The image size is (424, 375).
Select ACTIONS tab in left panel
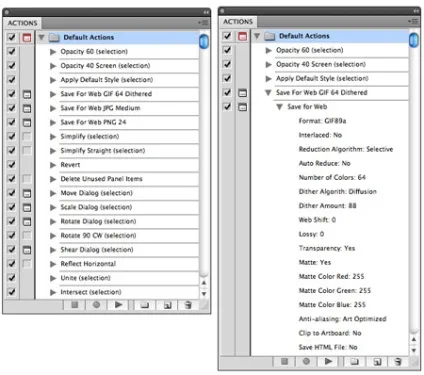click(x=22, y=23)
